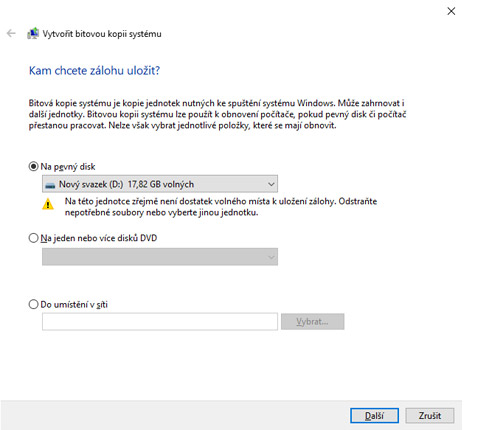
Task: Click the yellow warning triangle icon
Action: pos(48,204)
